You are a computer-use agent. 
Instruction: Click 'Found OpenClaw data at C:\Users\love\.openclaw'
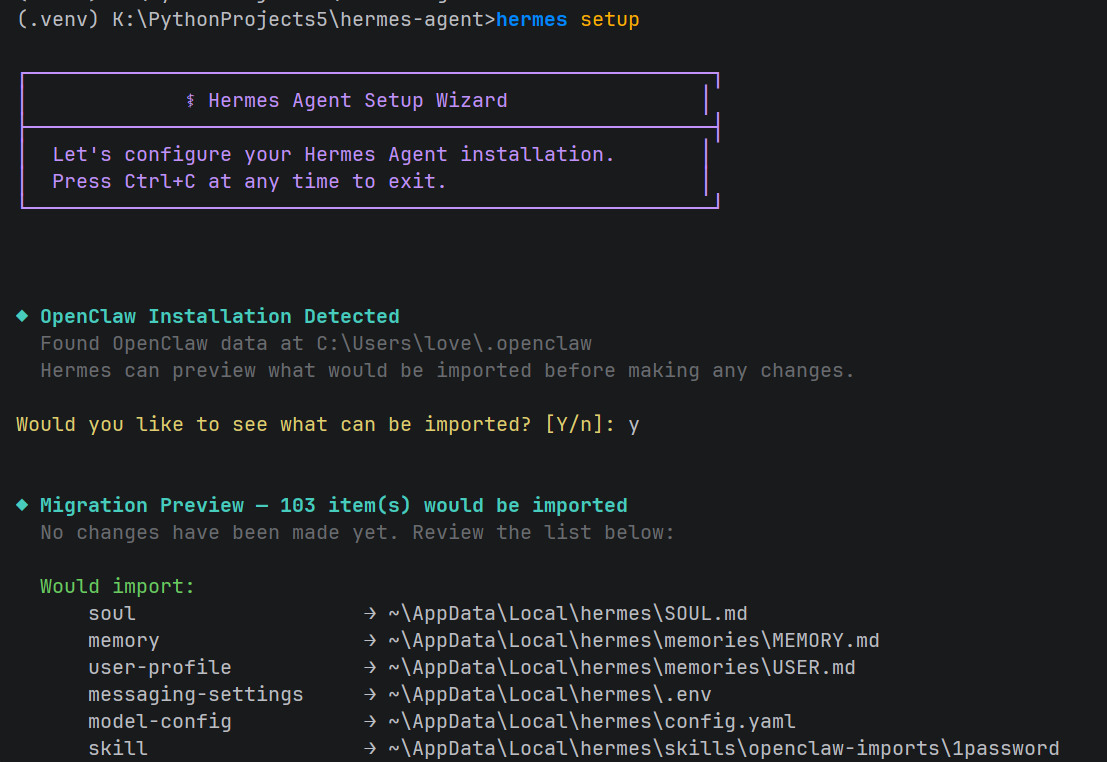pyautogui.click(x=316, y=343)
